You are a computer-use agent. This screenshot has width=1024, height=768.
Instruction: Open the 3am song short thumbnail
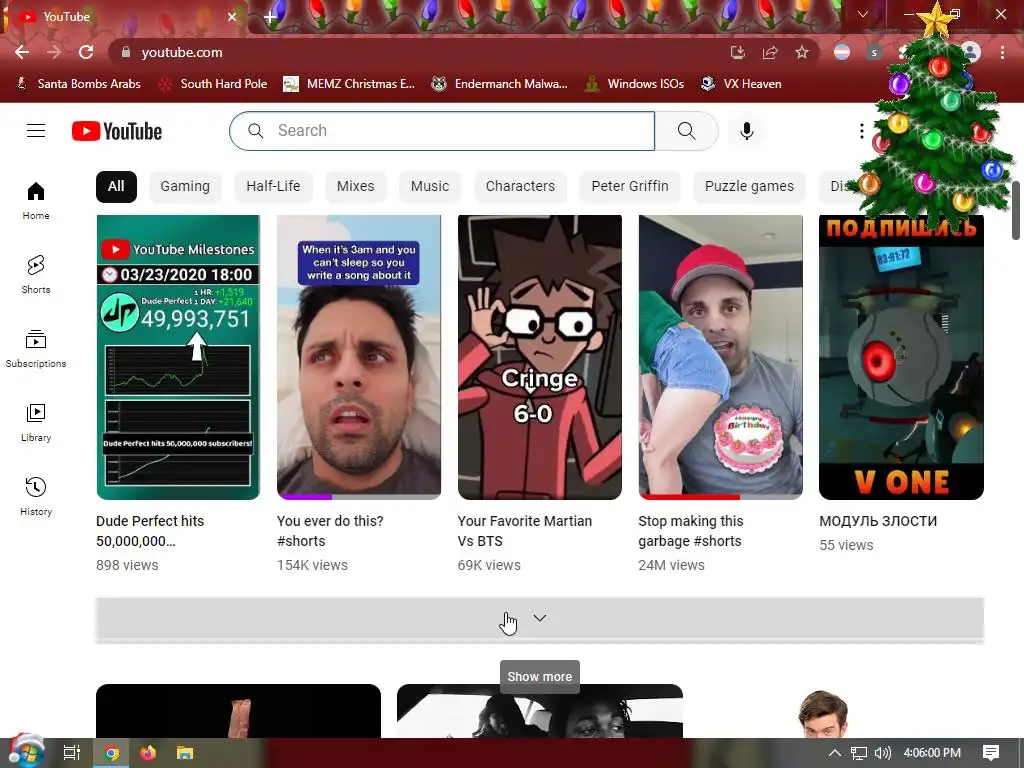click(x=359, y=357)
